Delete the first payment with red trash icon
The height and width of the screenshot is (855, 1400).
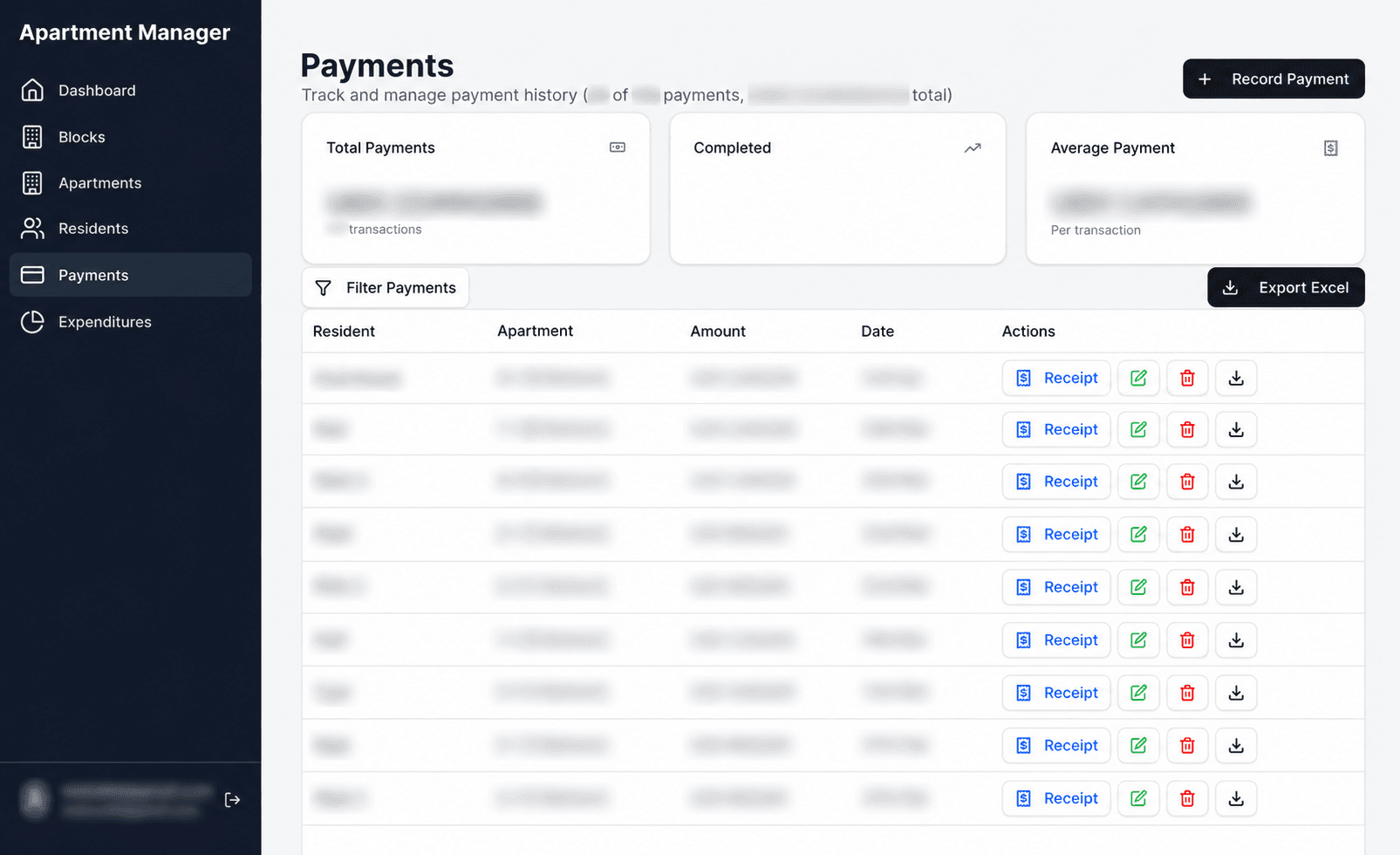pyautogui.click(x=1187, y=378)
